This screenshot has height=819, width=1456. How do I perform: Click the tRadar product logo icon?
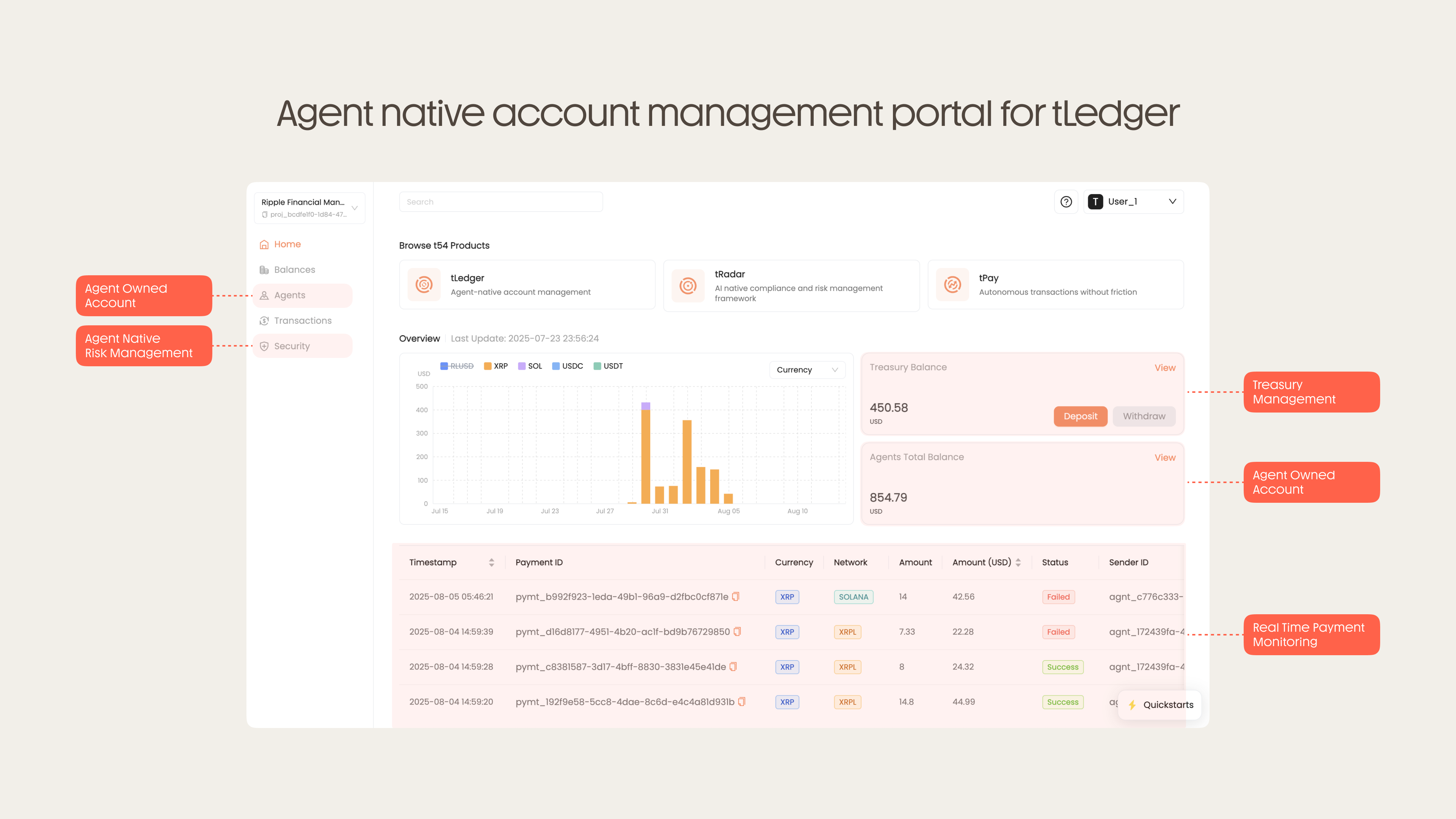click(x=688, y=286)
